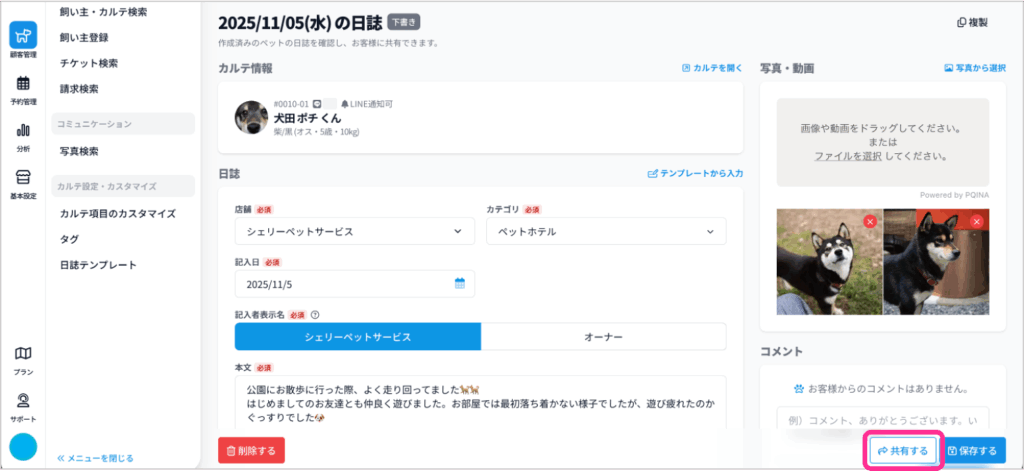Open the 顧客管理 sidebar icon
1024x471 pixels.
[23, 40]
